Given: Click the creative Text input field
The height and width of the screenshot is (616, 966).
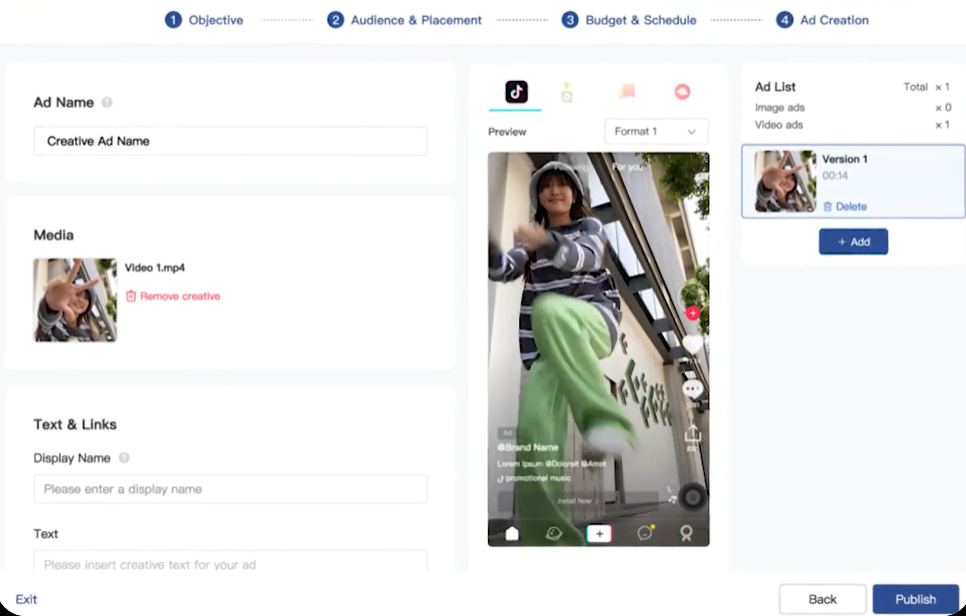Looking at the screenshot, I should (230, 562).
